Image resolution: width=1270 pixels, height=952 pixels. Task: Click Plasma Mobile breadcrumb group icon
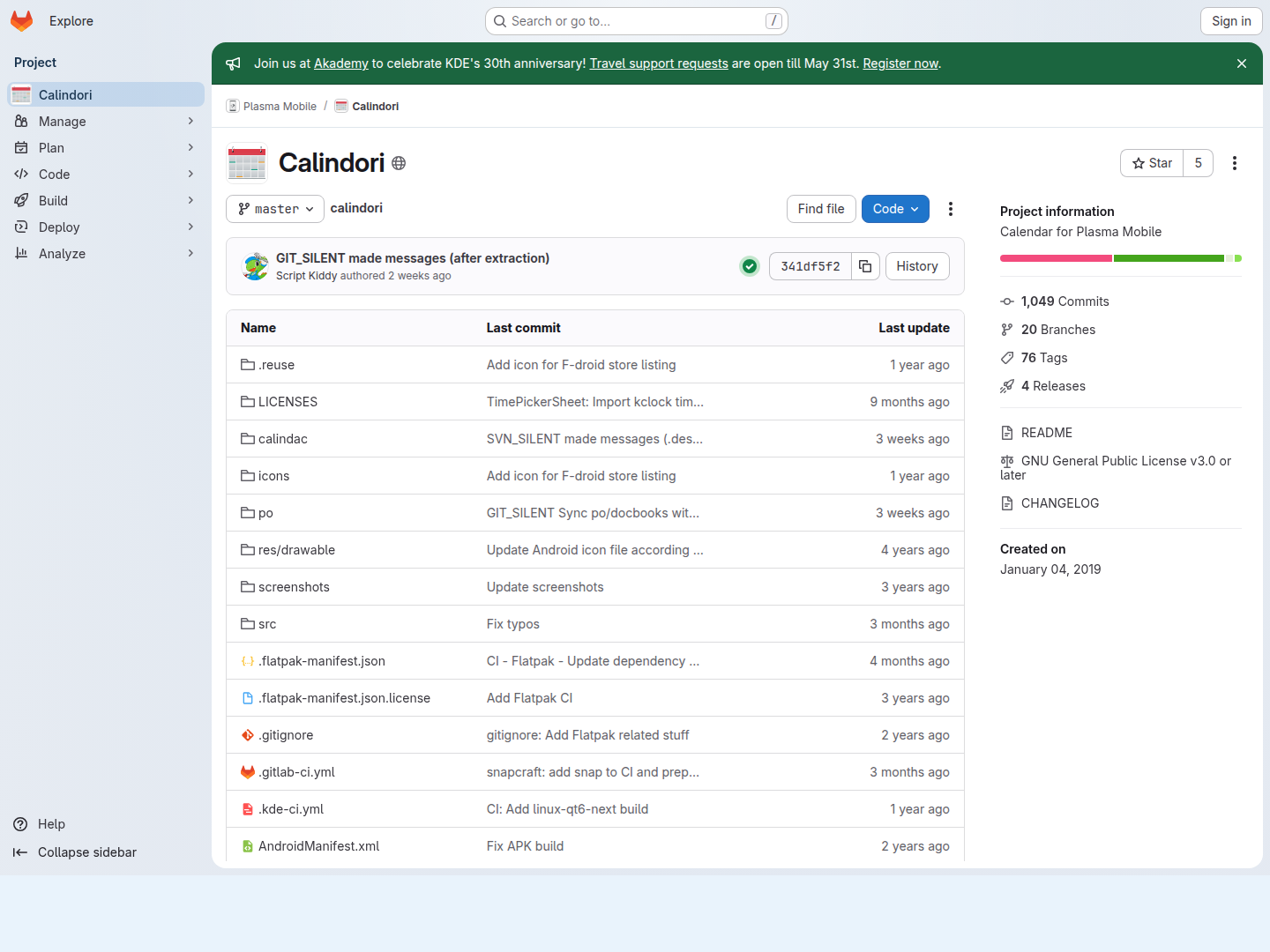233,106
